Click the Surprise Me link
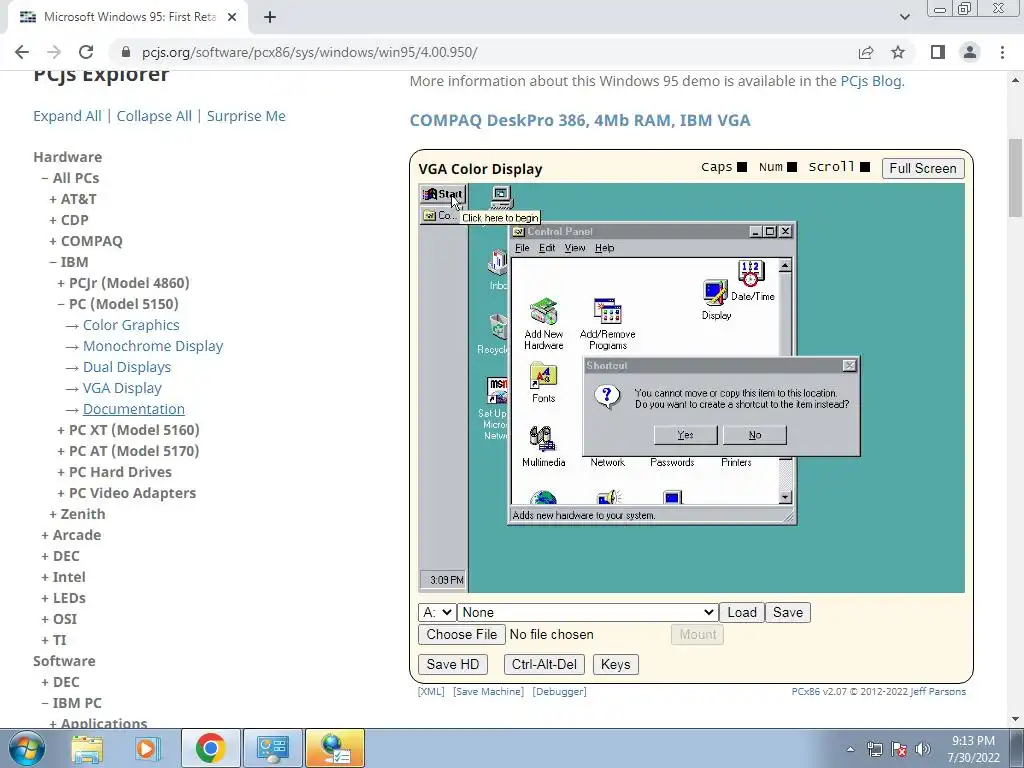This screenshot has height=768, width=1024. point(246,116)
